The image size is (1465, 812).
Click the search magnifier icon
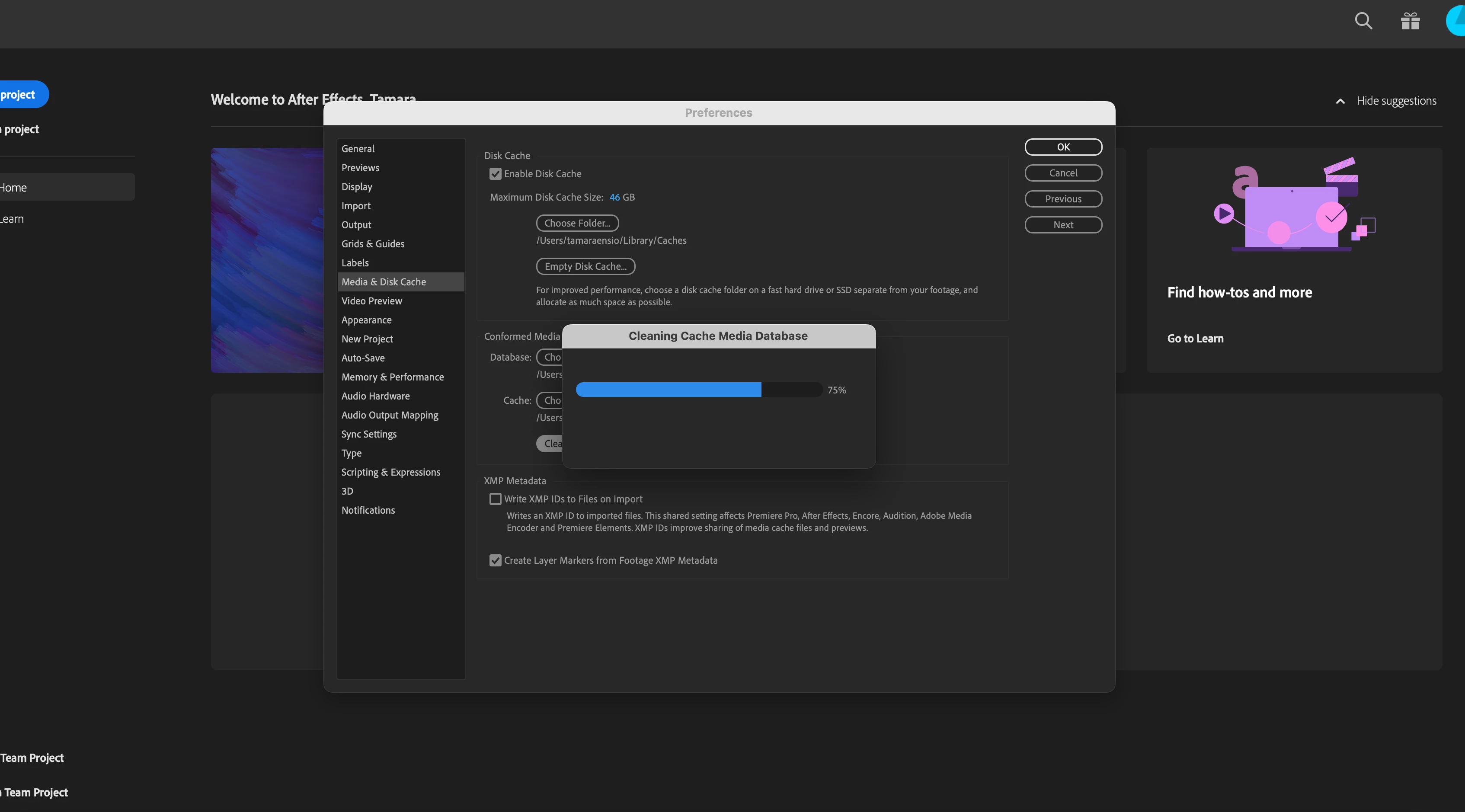[x=1363, y=21]
